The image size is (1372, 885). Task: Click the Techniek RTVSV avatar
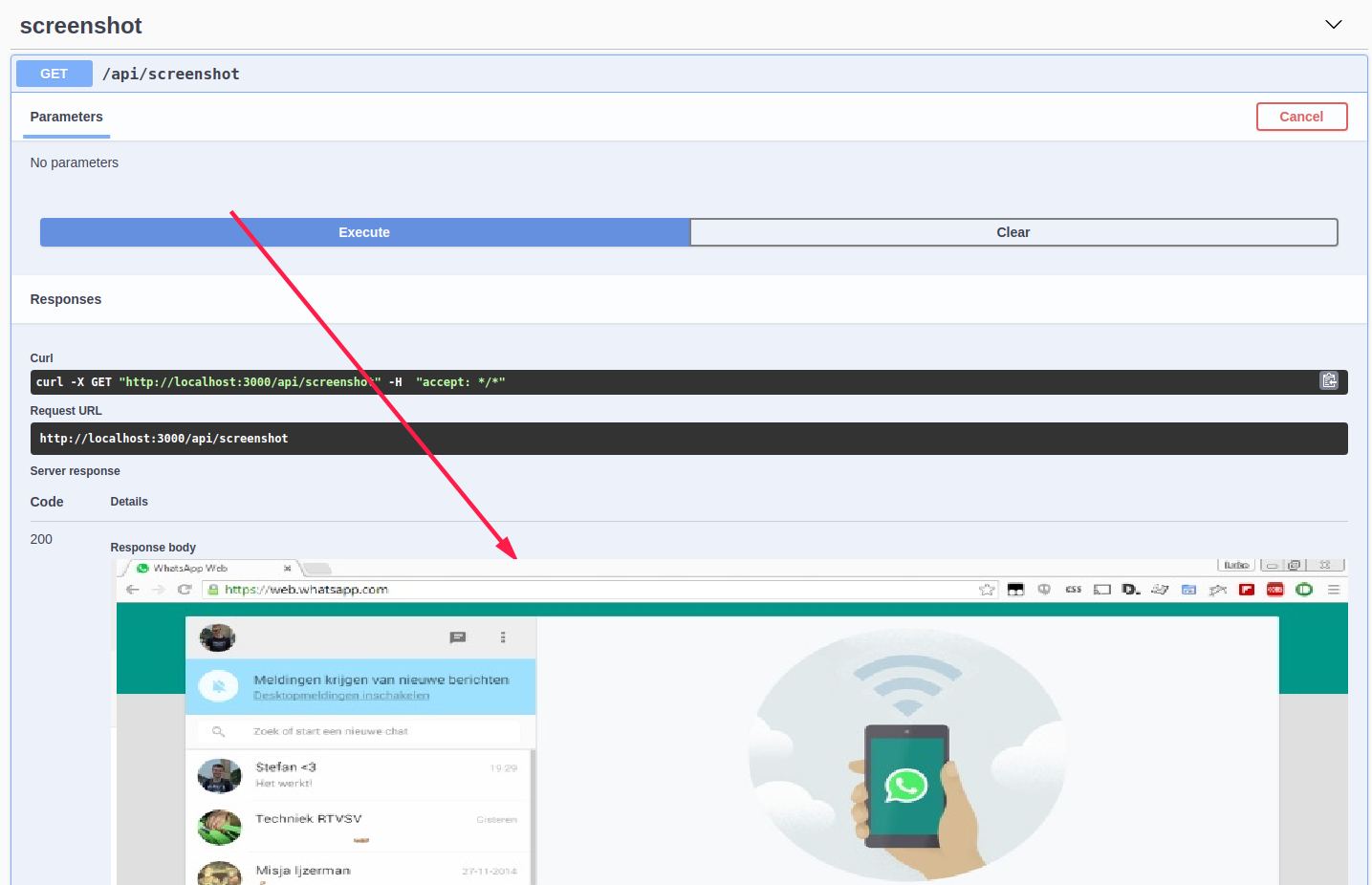[x=219, y=828]
